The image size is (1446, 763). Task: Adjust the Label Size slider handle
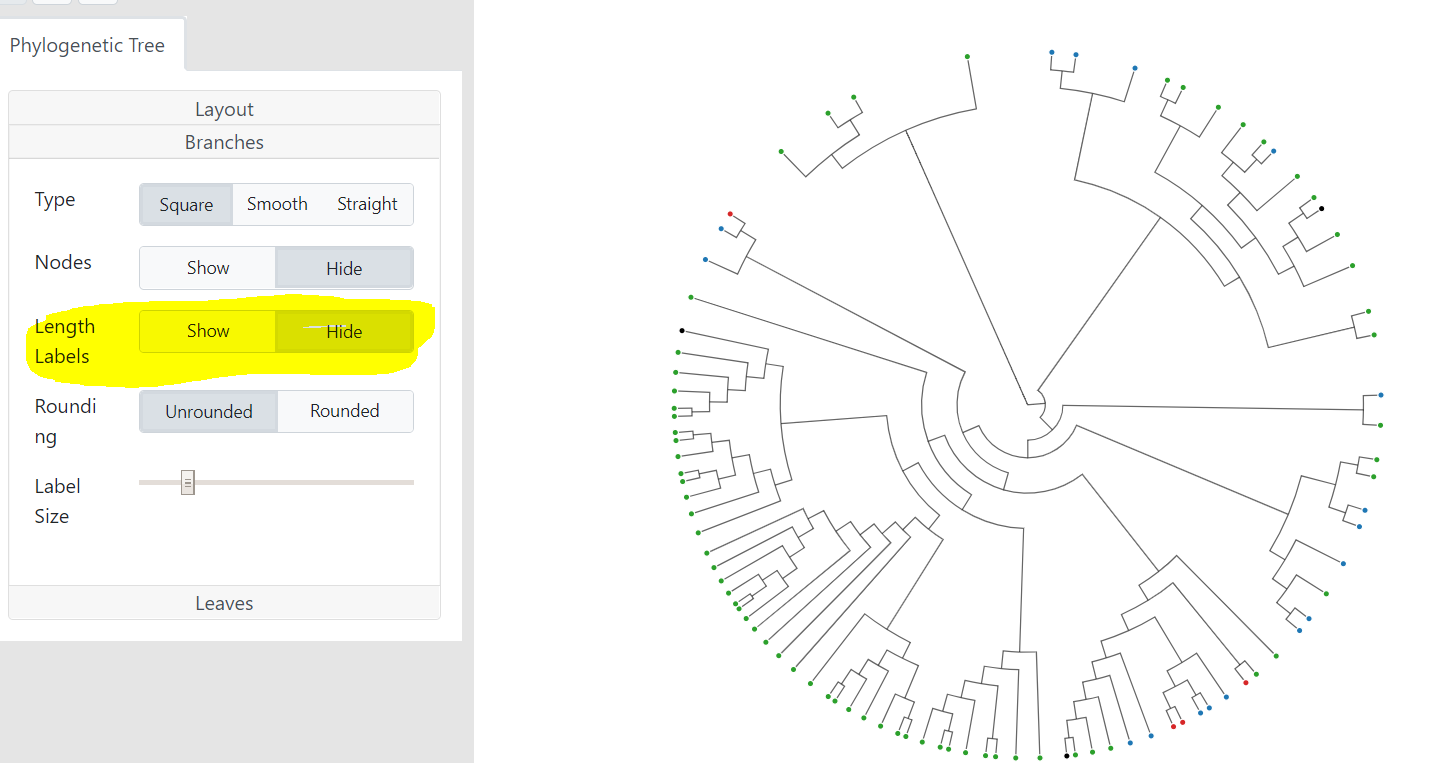(187, 483)
